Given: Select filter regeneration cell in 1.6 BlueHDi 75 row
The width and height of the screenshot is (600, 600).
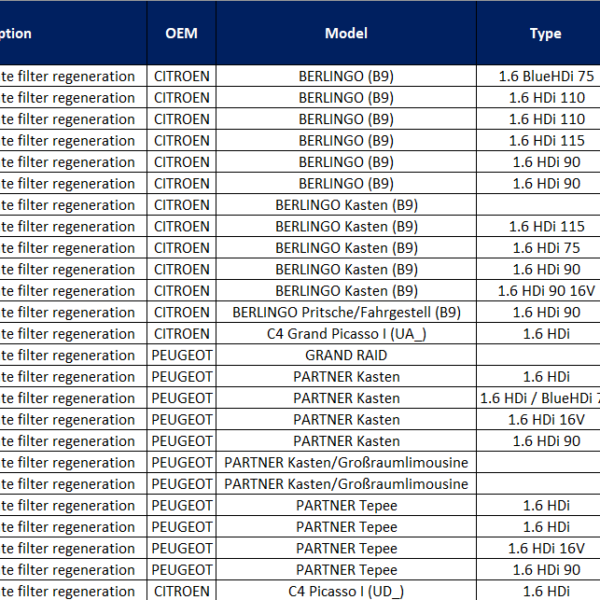Looking at the screenshot, I should [x=73, y=76].
